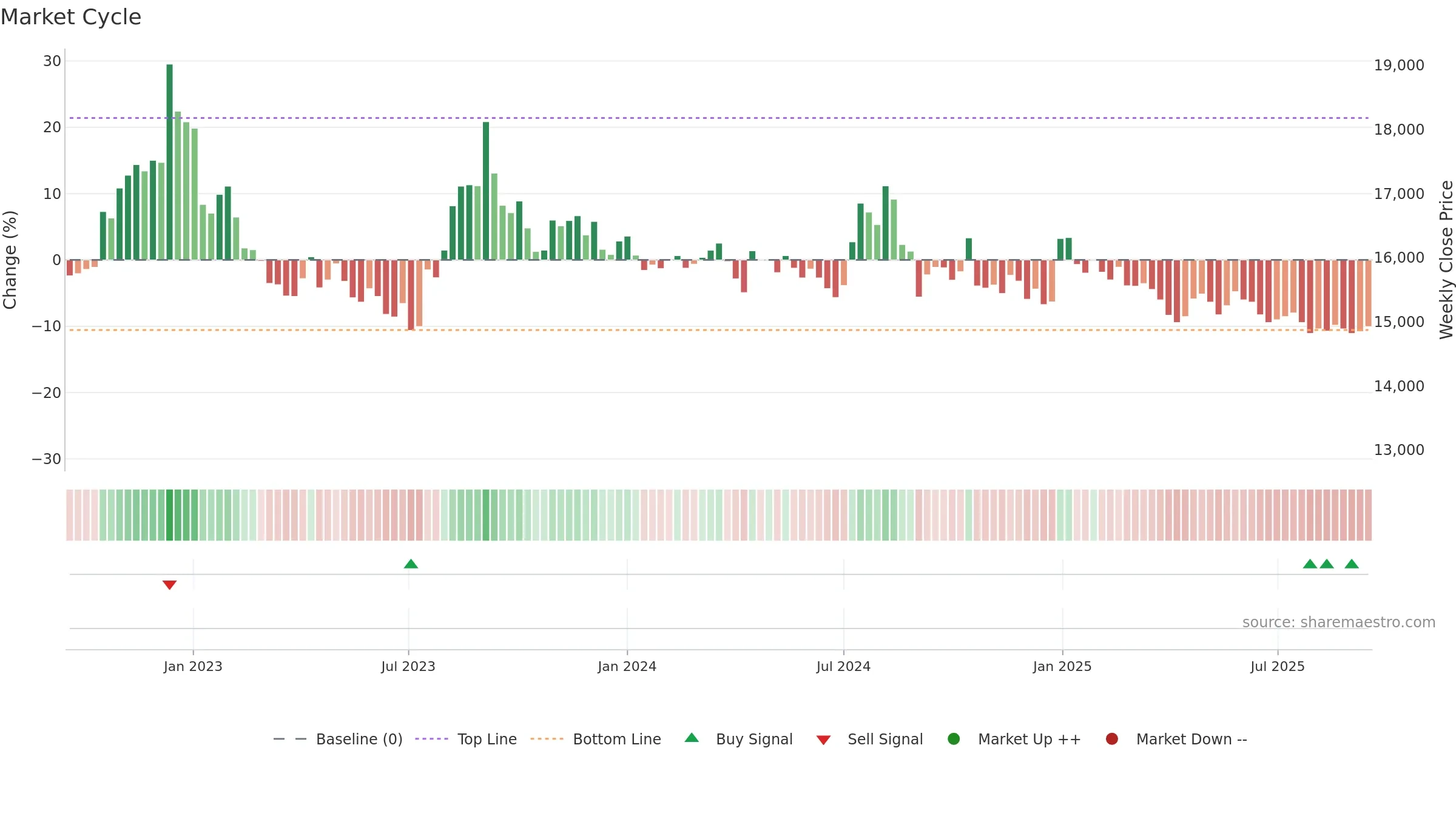
Task: Click the tallest green bar near 30 percent
Action: 170,162
